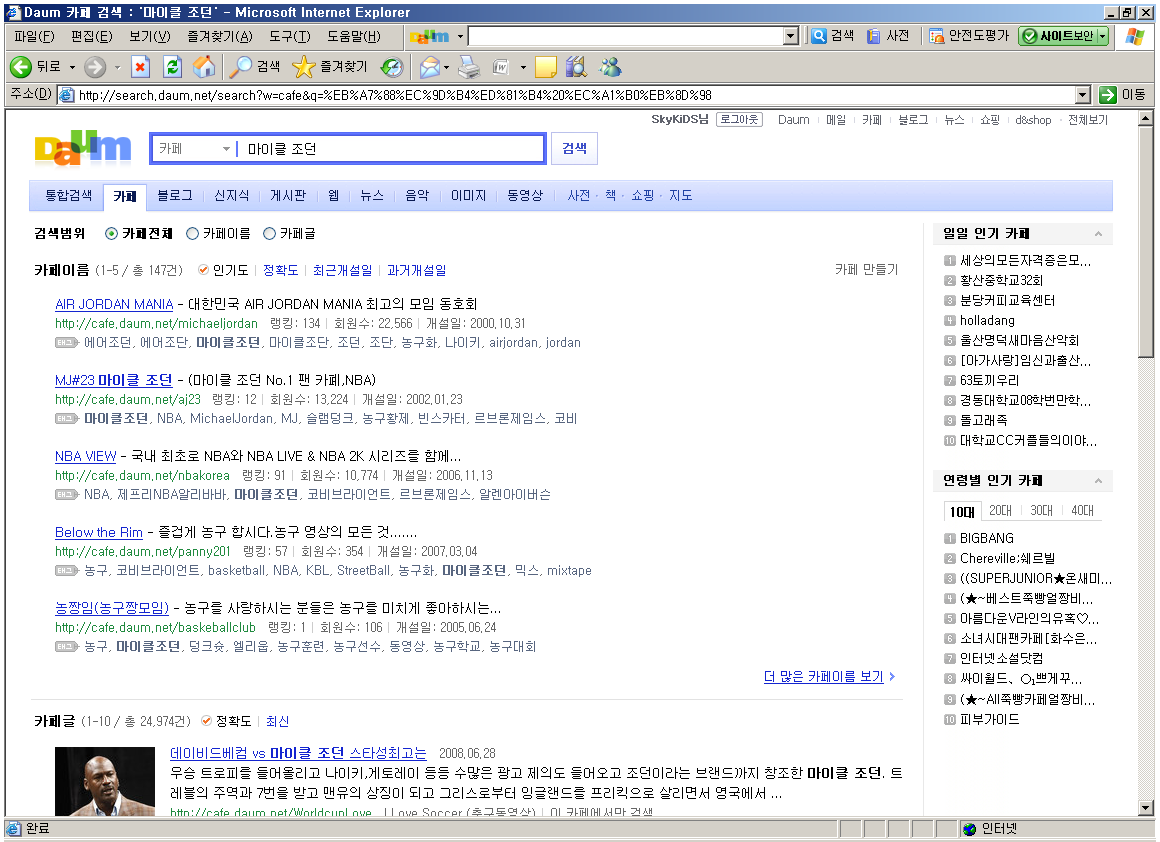
Task: Click the large Daum page logo
Action: click(83, 148)
